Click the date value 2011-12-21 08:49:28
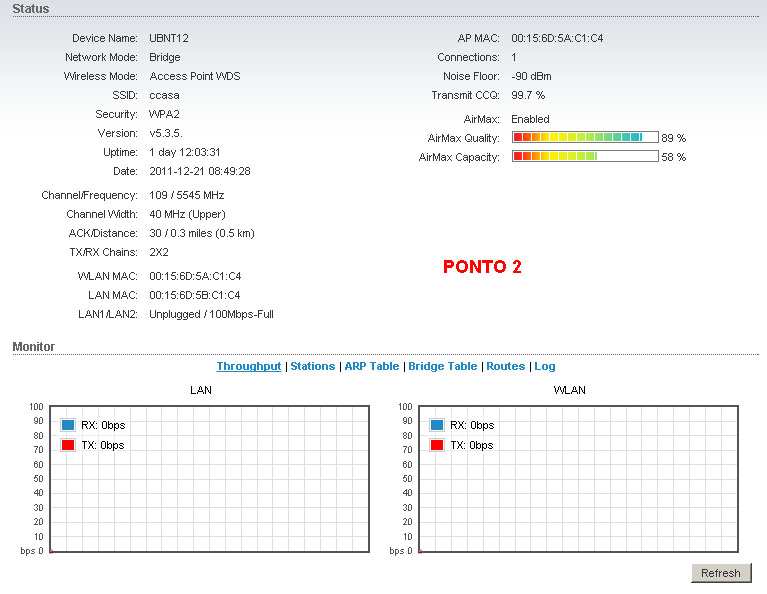Screen dimensions: 767x594 (200, 172)
